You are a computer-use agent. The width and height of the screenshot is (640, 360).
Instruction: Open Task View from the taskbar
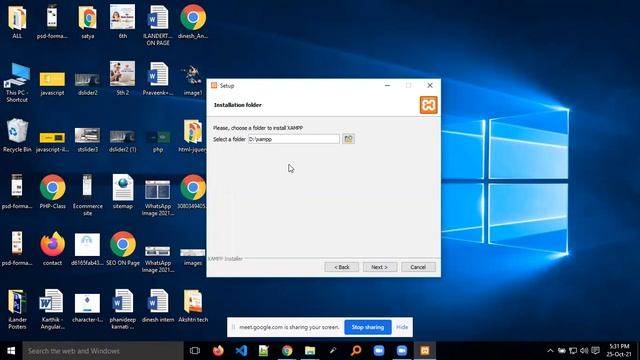195,351
